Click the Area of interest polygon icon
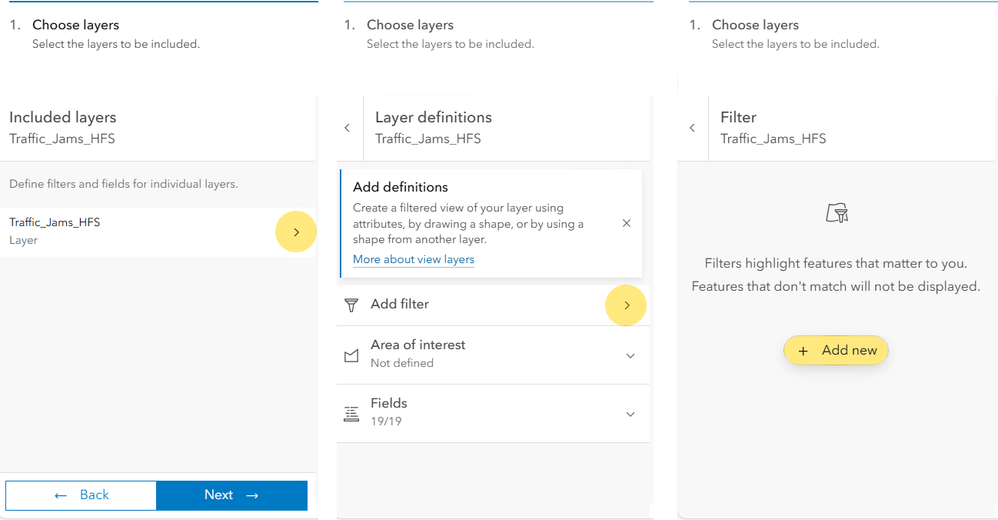Screen dimensions: 998x520 click(x=351, y=355)
